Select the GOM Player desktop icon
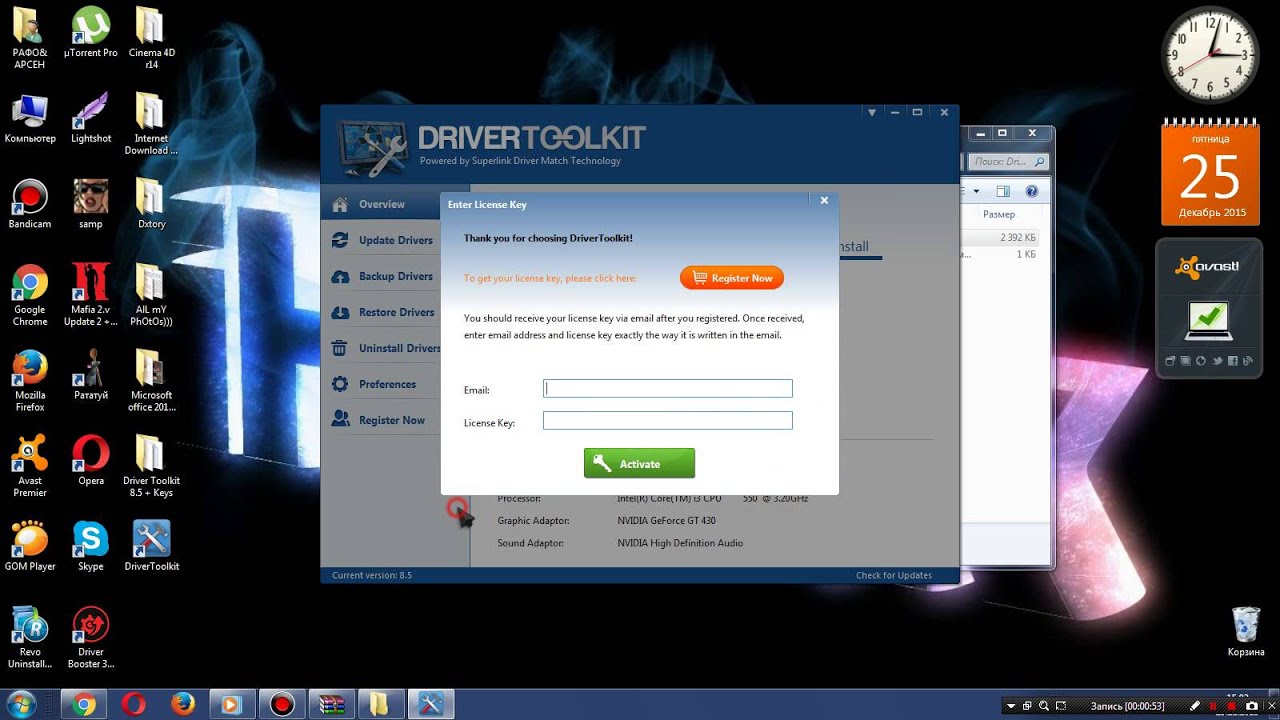Image resolution: width=1280 pixels, height=720 pixels. (30, 546)
